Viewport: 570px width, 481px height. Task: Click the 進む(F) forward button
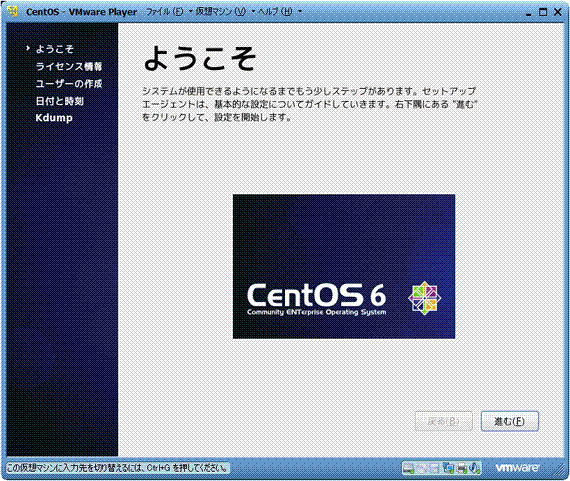[510, 421]
